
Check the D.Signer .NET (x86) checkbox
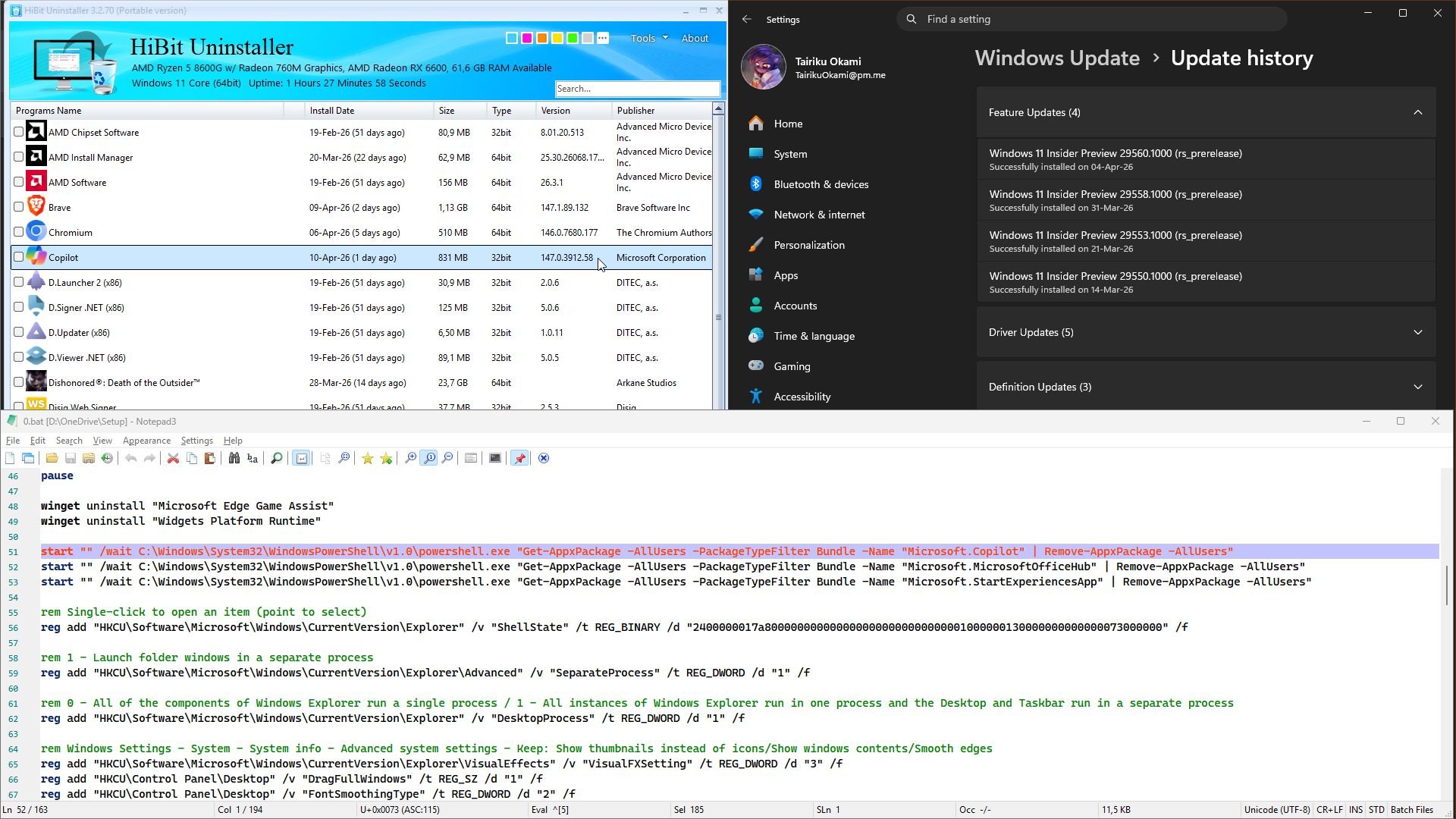pos(19,307)
